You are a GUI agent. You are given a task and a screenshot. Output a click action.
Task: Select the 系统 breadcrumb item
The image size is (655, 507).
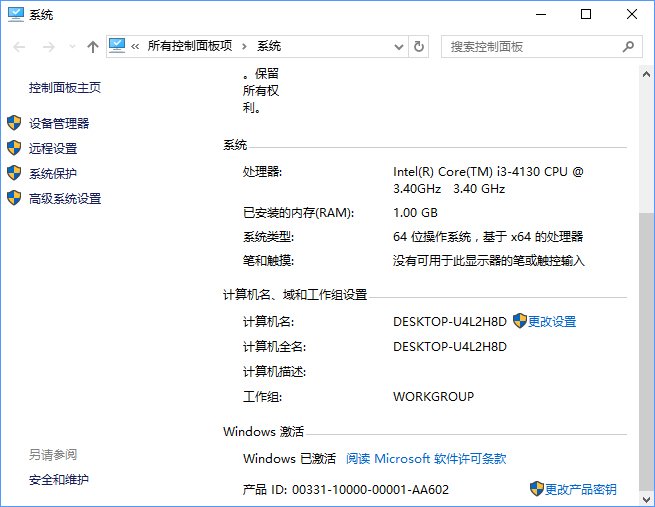point(269,46)
